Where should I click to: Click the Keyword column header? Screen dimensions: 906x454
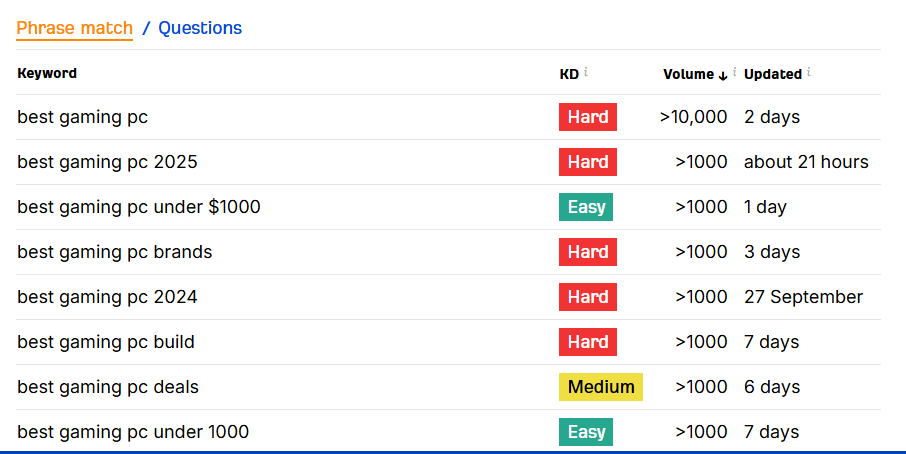coord(47,73)
